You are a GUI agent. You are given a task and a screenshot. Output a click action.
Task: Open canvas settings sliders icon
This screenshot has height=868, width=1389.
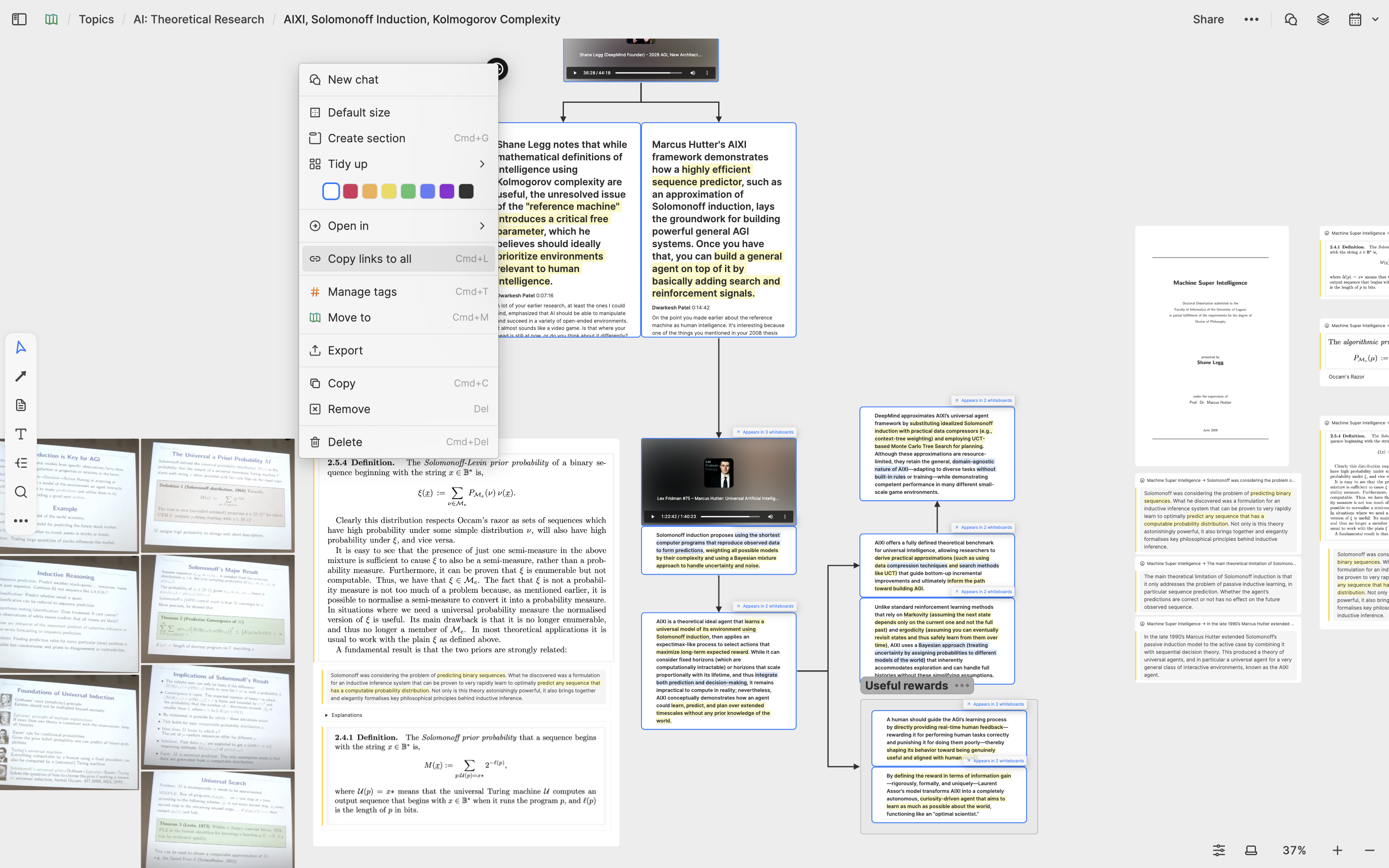(x=1219, y=850)
